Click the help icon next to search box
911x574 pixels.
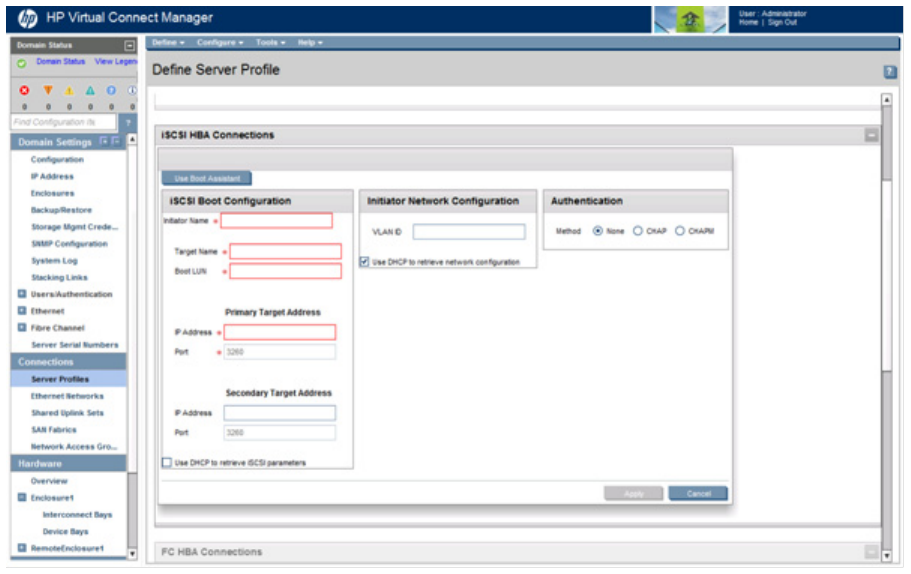128,122
